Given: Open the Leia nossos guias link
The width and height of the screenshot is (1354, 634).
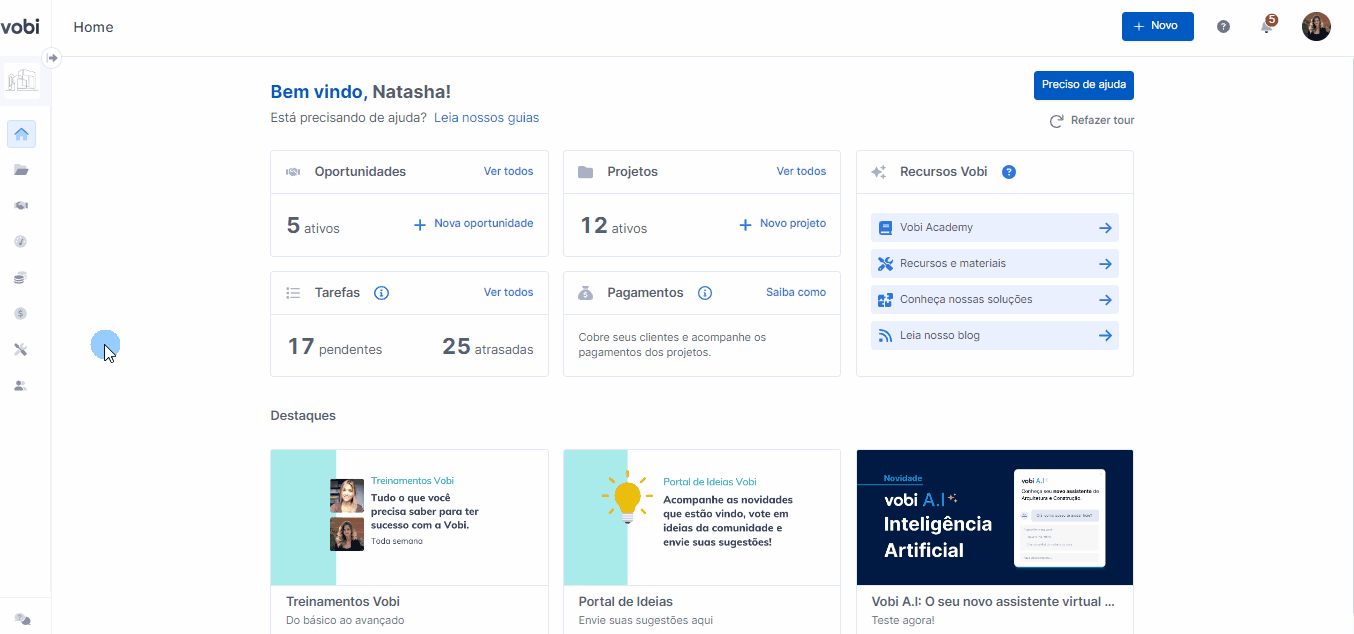Looking at the screenshot, I should click(486, 118).
